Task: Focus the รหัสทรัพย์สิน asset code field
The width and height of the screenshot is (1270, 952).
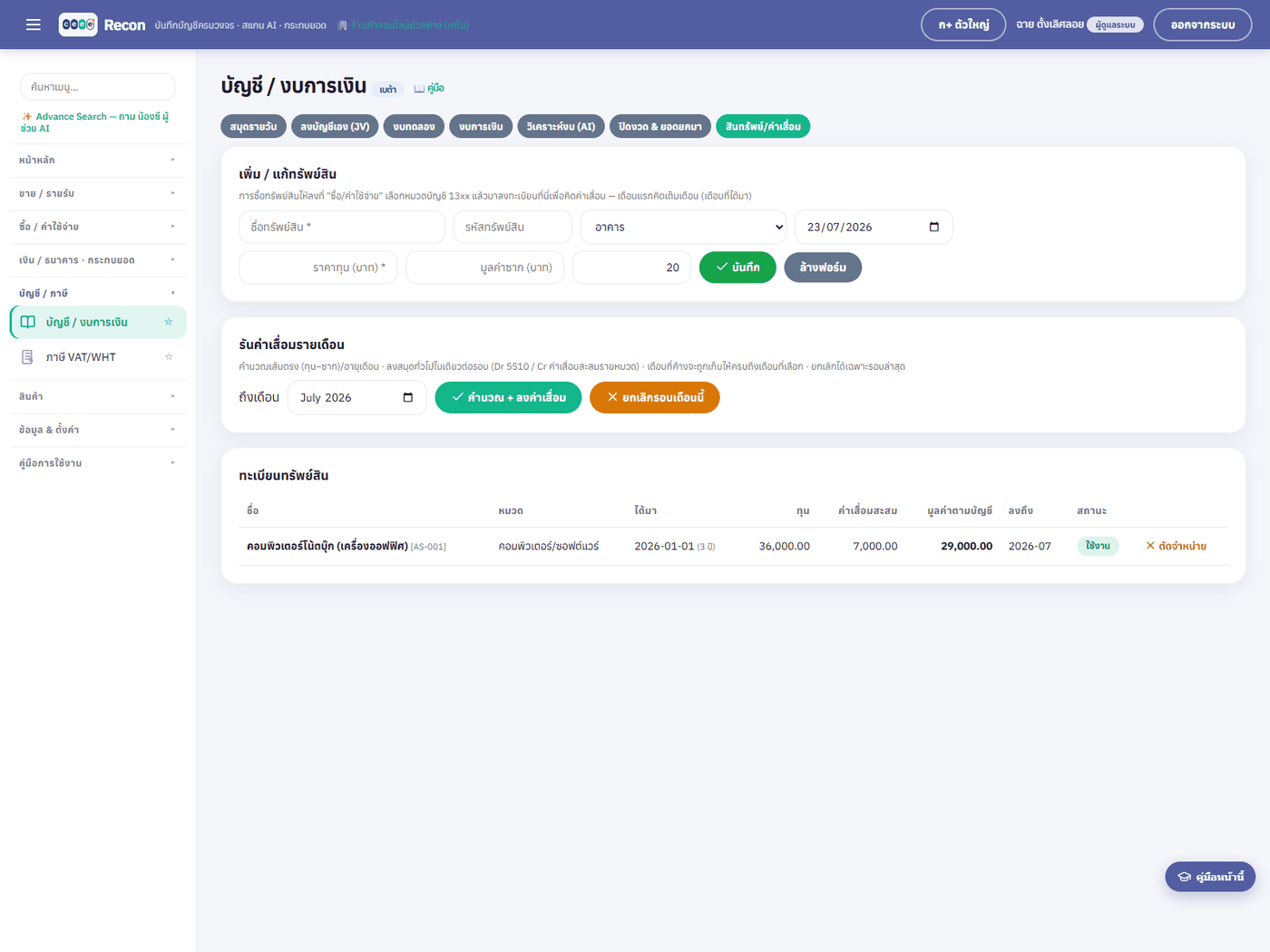Action: [x=513, y=227]
